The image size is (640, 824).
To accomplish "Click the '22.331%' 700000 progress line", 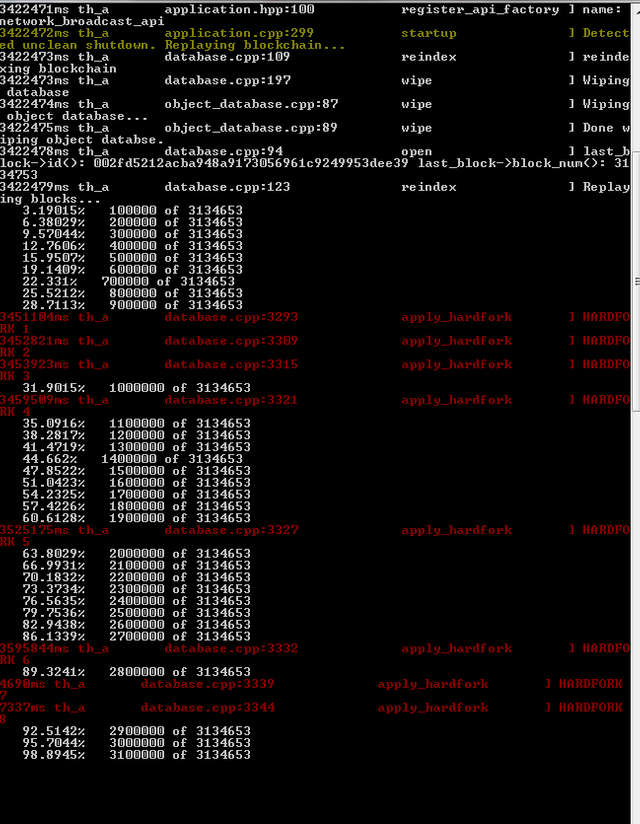I will 128,282.
